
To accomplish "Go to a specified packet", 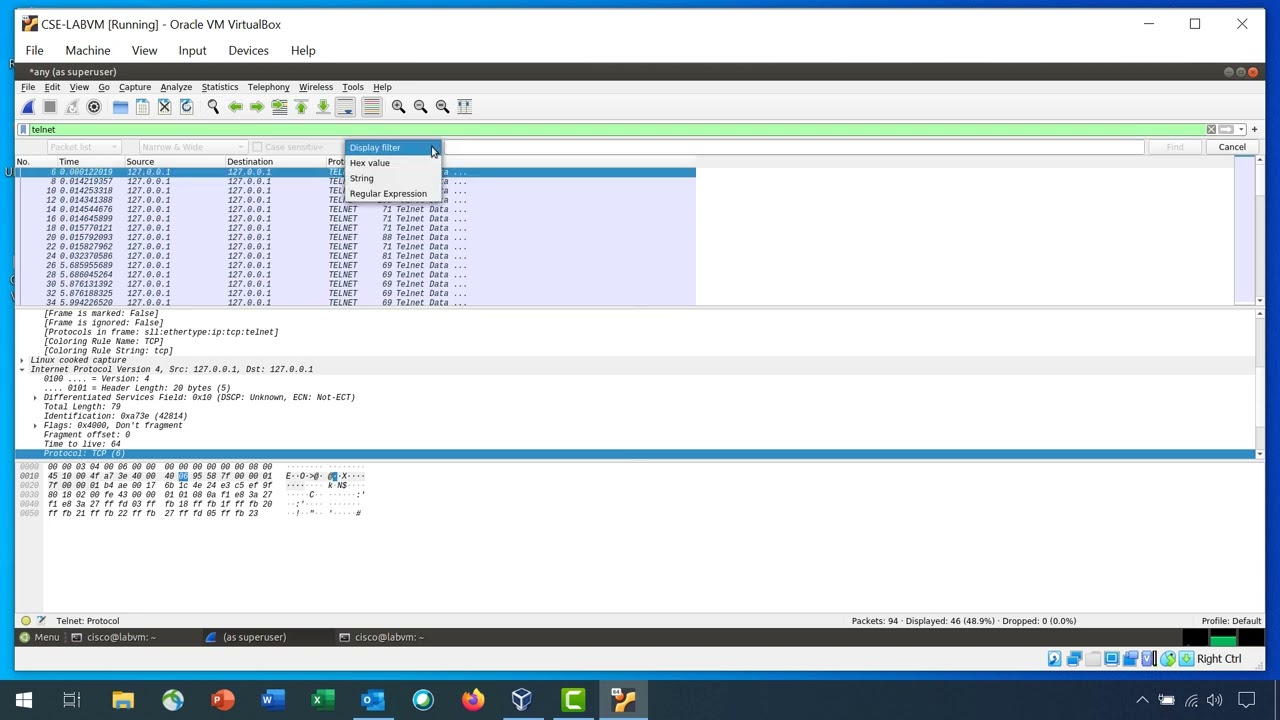I will pos(279,106).
